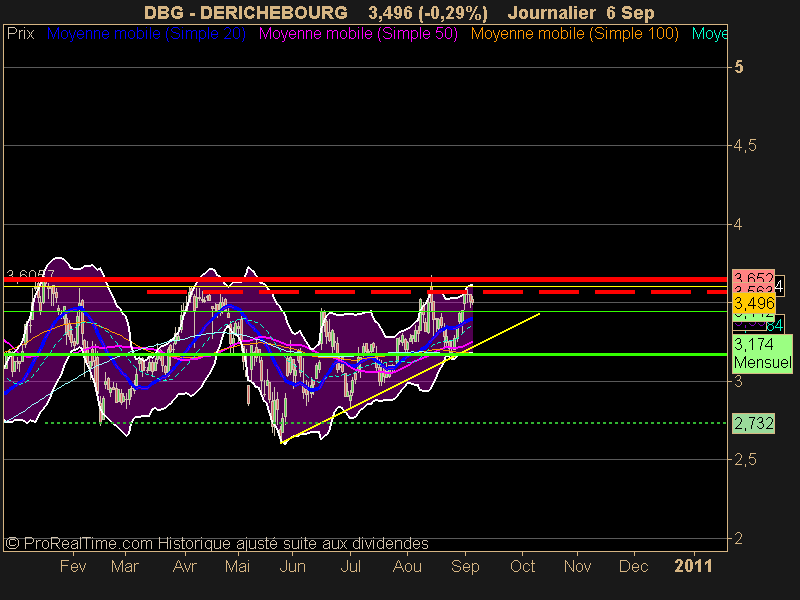Select the "Moyenne mobile (Simple 20)" legend entry
The height and width of the screenshot is (600, 800).
click(146, 34)
